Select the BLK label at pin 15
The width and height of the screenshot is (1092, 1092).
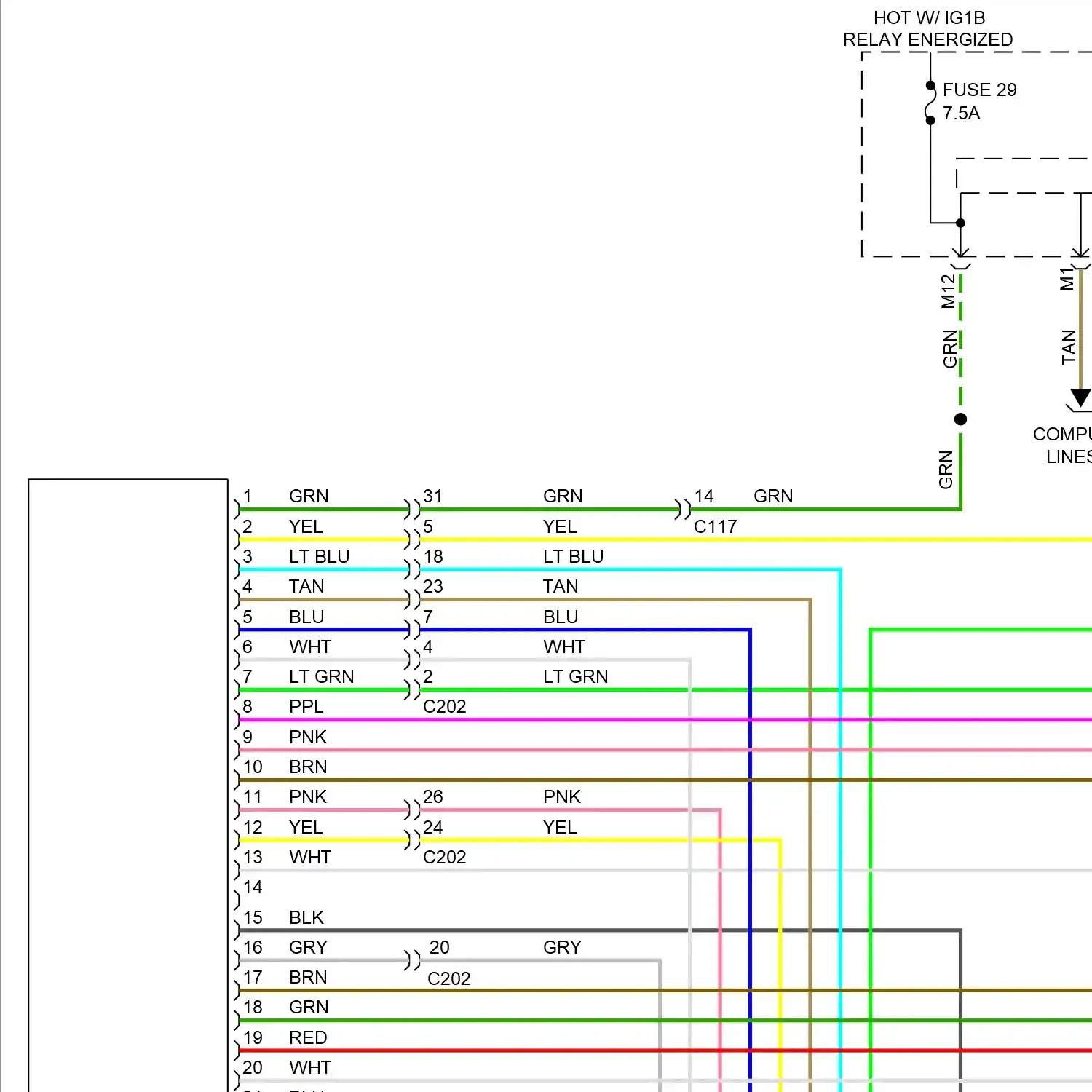(306, 917)
